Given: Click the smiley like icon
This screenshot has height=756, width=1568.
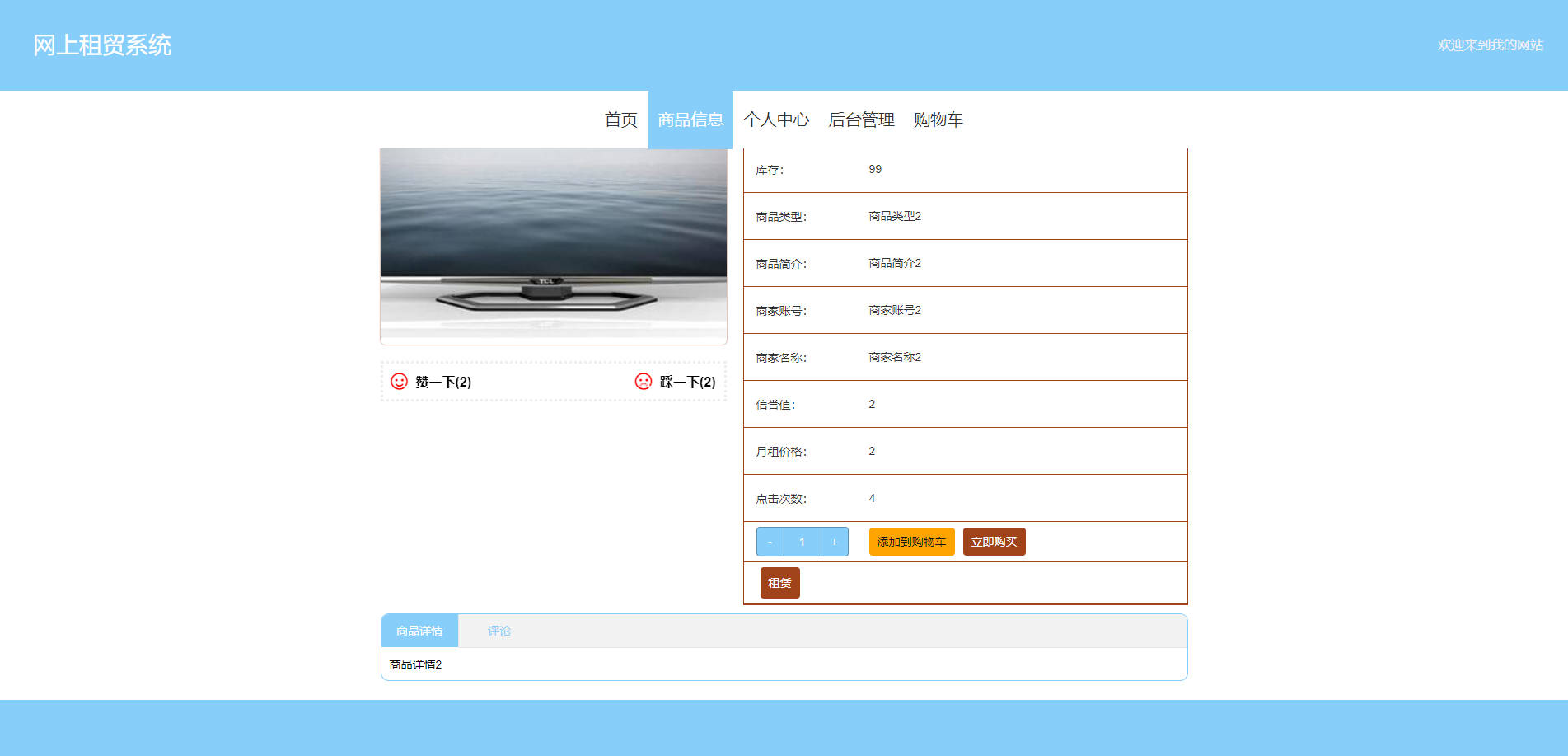Looking at the screenshot, I should click(x=399, y=381).
